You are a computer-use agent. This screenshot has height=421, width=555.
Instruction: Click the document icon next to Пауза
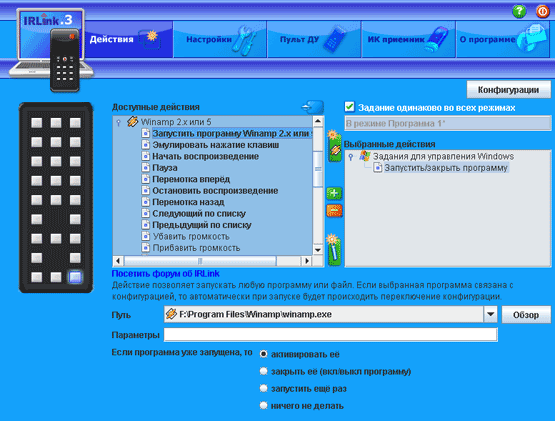pyautogui.click(x=145, y=167)
